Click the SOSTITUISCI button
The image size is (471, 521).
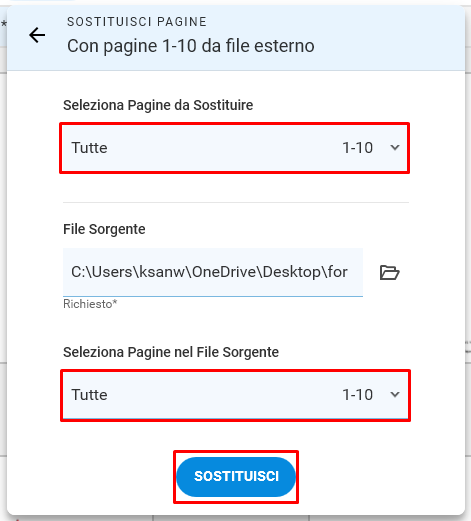click(x=236, y=477)
